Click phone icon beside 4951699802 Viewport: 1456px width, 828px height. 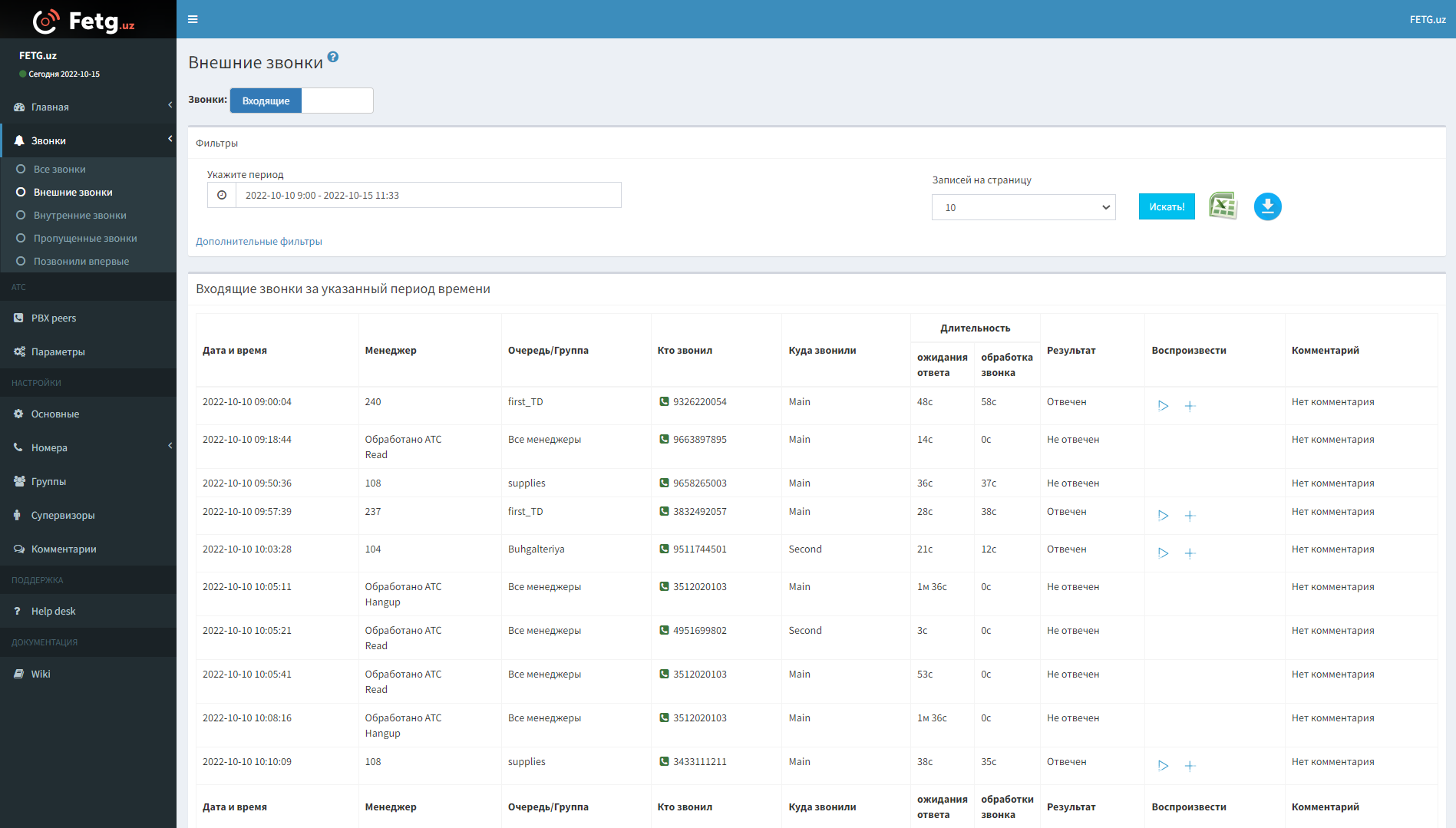pos(664,630)
